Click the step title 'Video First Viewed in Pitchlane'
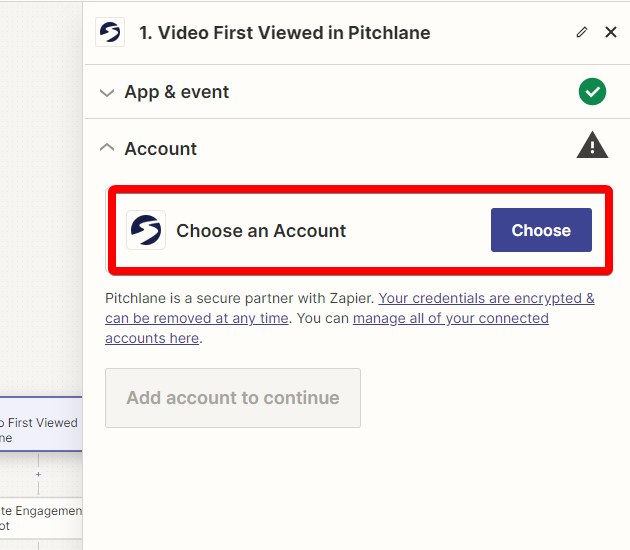Image resolution: width=630 pixels, height=550 pixels. pos(284,33)
